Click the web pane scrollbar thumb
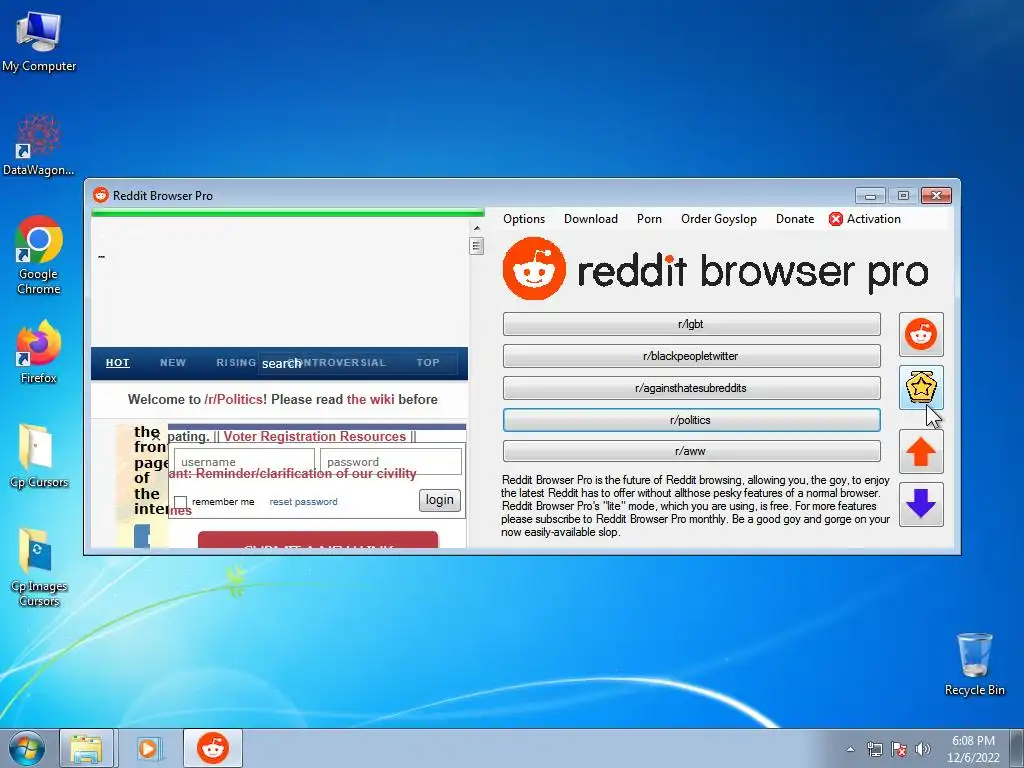1024x768 pixels. pyautogui.click(x=476, y=246)
